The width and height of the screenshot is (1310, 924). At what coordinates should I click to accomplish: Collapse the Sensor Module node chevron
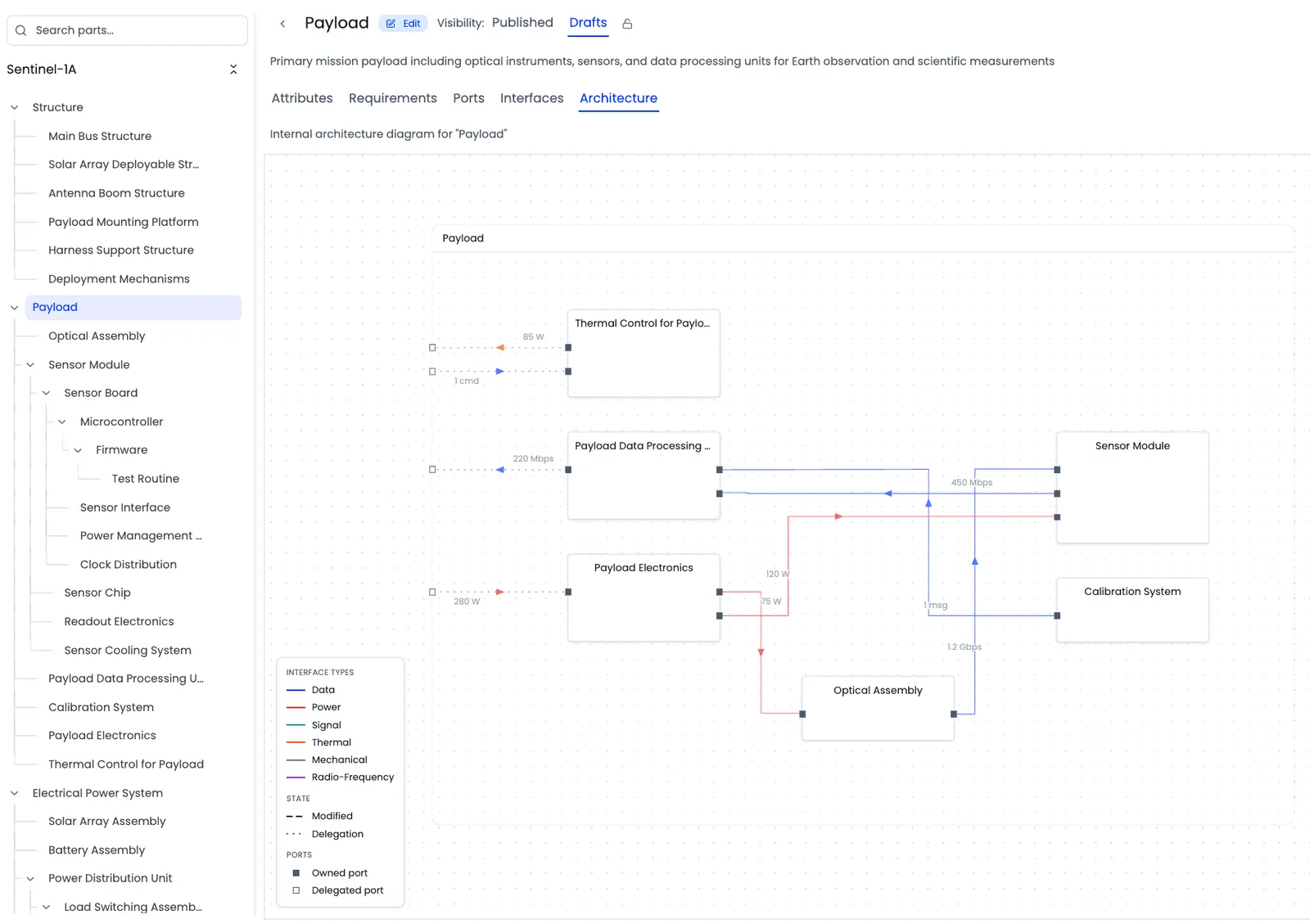[30, 365]
